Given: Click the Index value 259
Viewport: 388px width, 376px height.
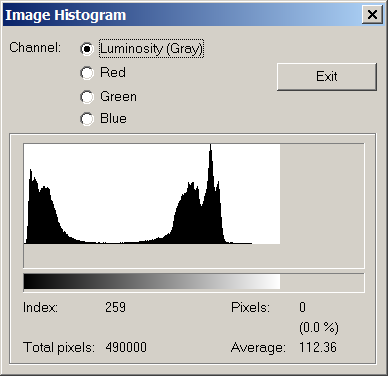Looking at the screenshot, I should tap(115, 307).
